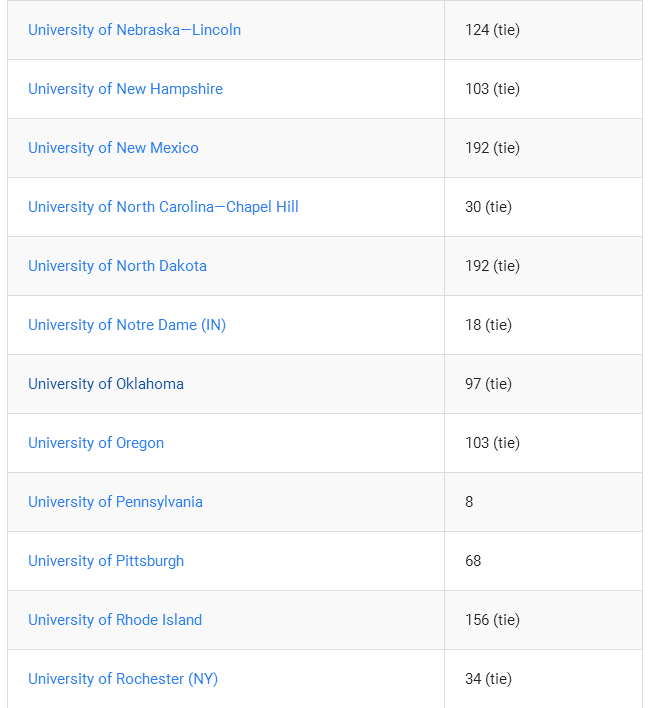Open University of Rhode Island page
The width and height of the screenshot is (648, 708).
[x=115, y=620]
